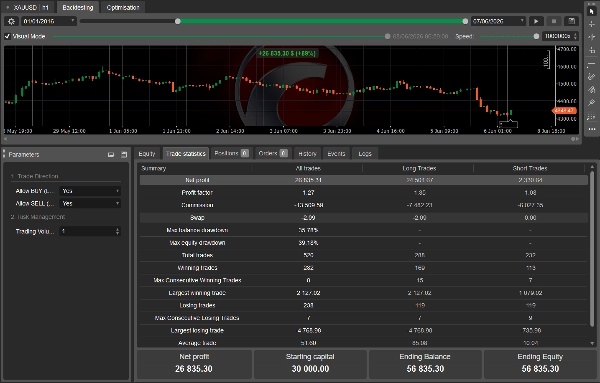Open the Allow BUY dropdown
Screen dimensions: 600x383
click(90, 191)
